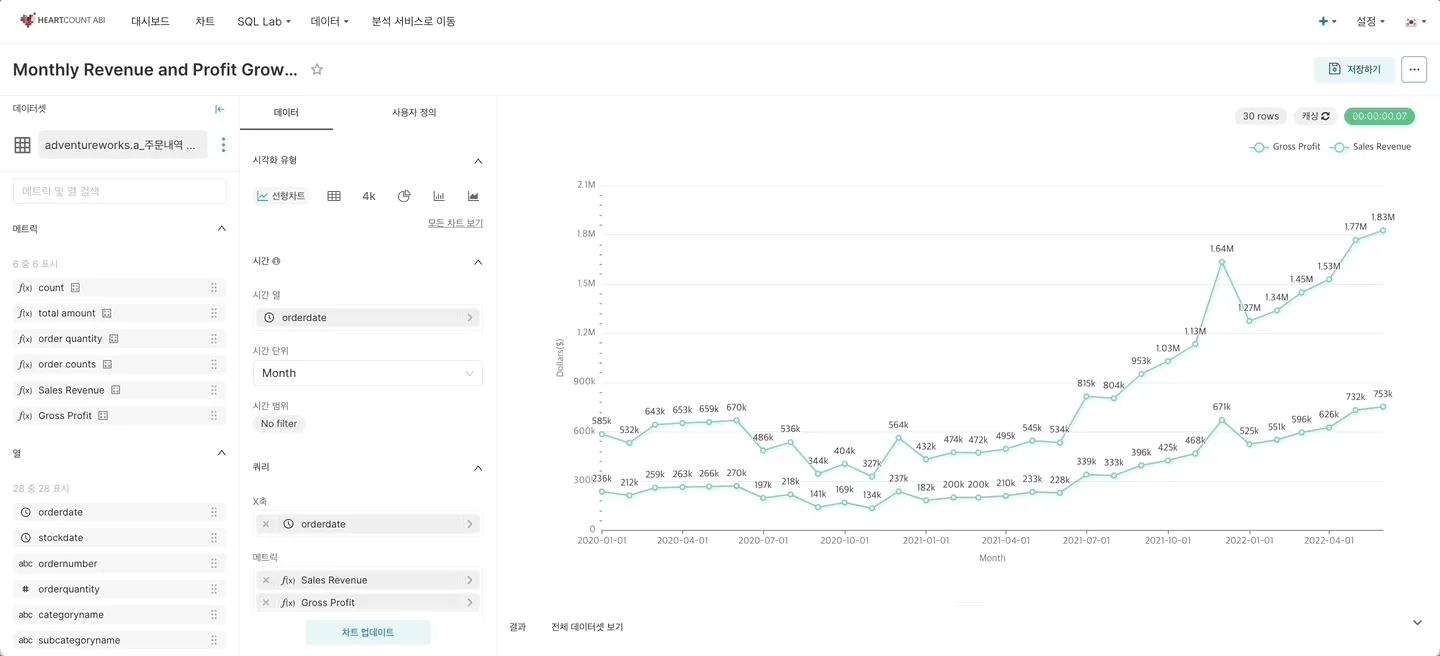Collapse the dataset panel with arrow icon

pos(220,109)
